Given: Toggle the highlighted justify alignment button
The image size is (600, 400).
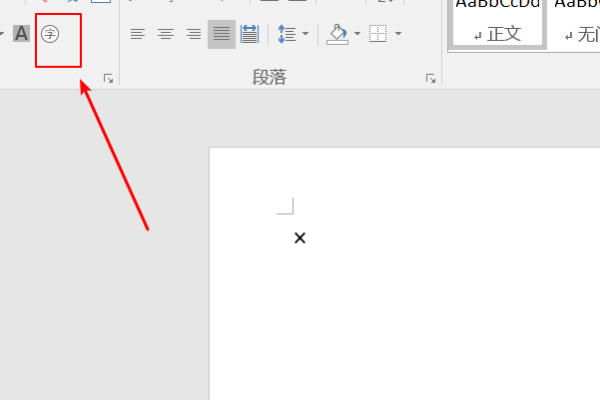Looking at the screenshot, I should click(222, 34).
